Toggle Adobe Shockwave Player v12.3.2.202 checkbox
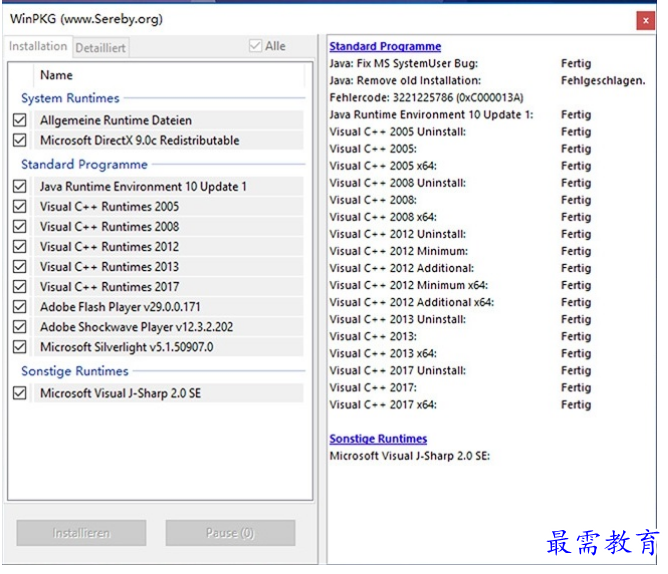Image resolution: width=668 pixels, height=574 pixels. coord(20,327)
